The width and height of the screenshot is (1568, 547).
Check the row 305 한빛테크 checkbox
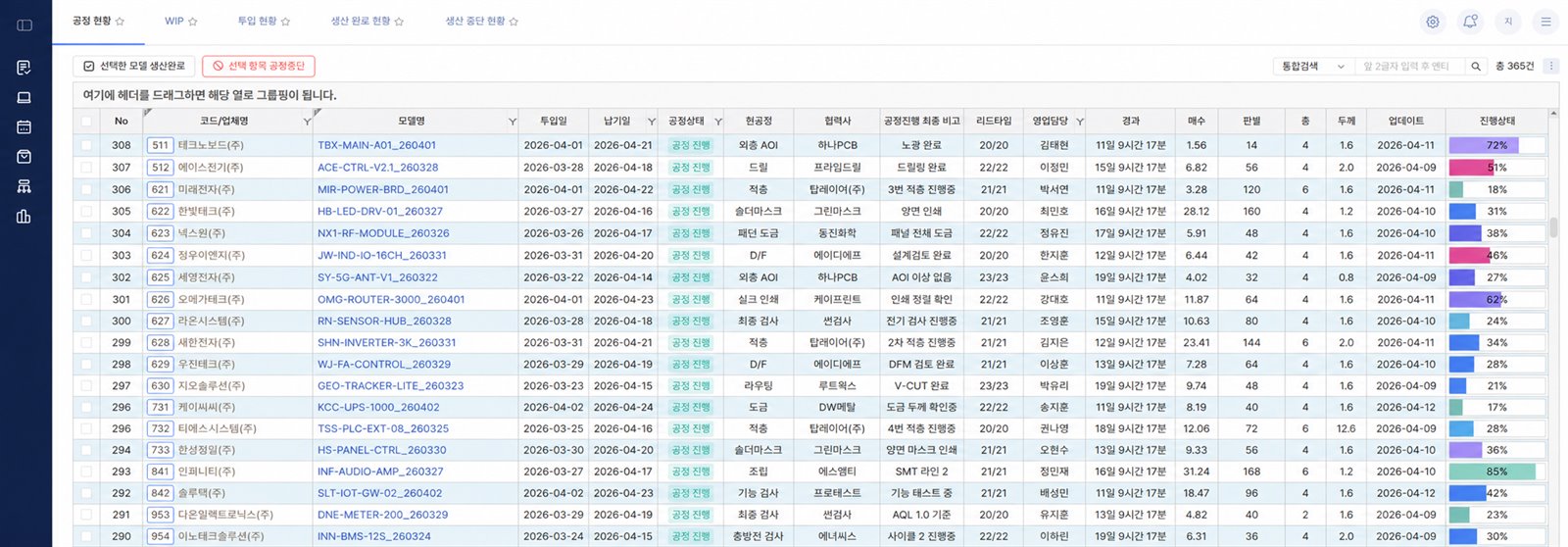tap(86, 211)
